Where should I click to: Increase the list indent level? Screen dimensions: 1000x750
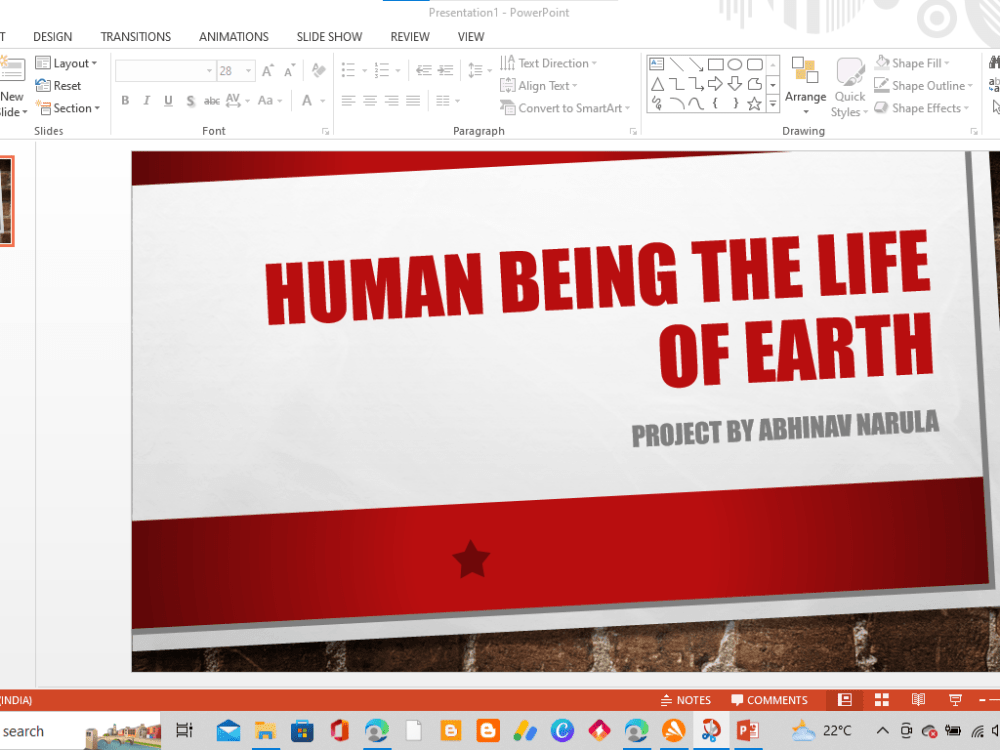[x=446, y=70]
